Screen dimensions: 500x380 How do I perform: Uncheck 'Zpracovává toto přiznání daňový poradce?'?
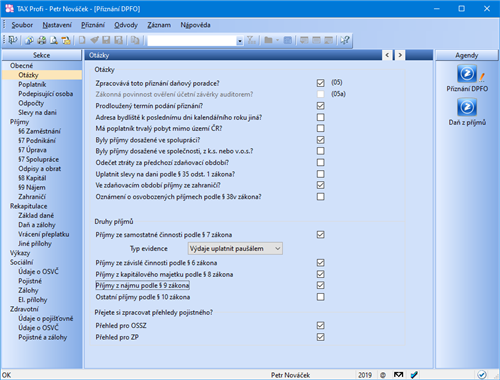[x=320, y=83]
